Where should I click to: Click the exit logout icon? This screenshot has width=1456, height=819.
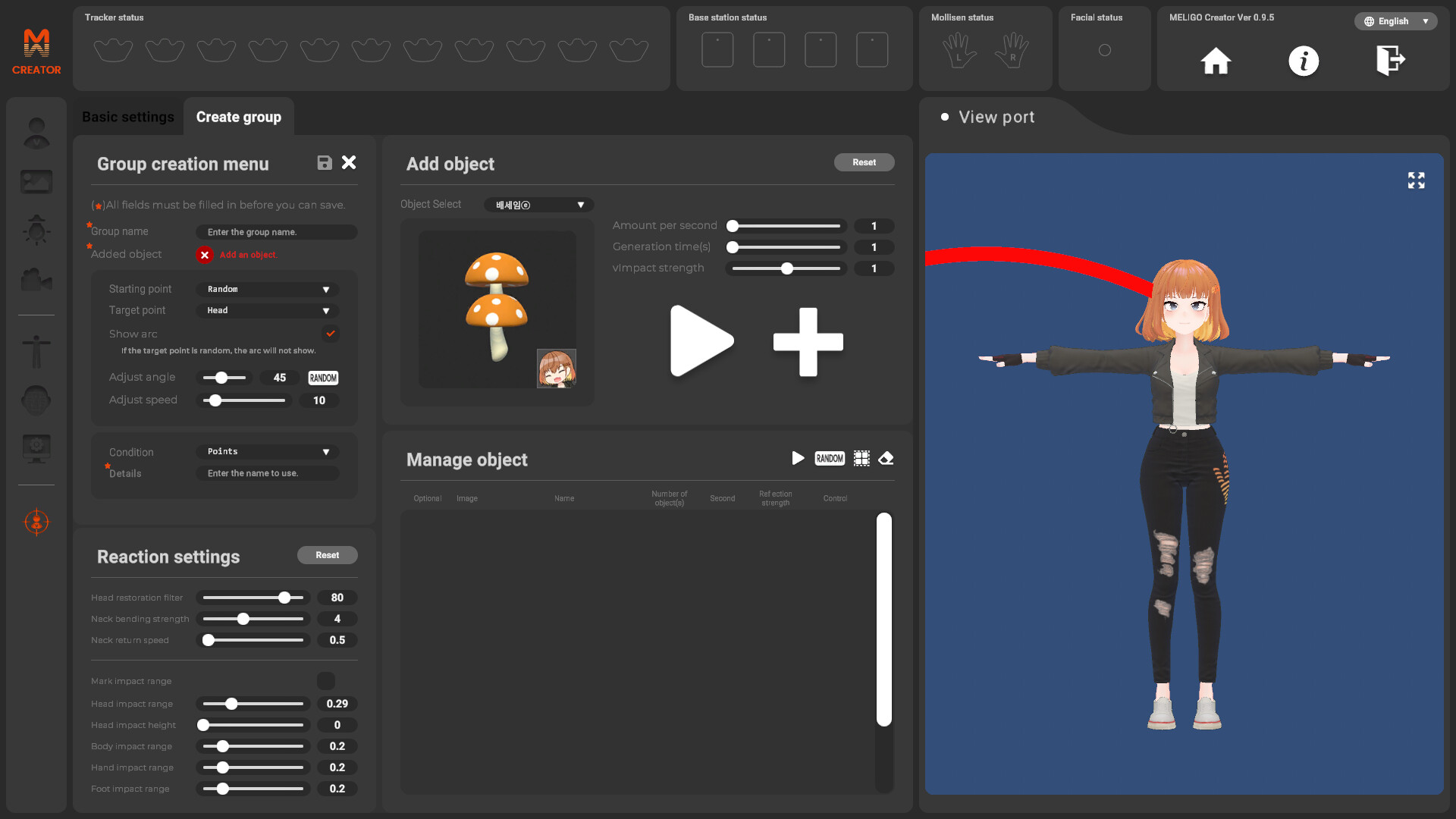click(x=1391, y=61)
